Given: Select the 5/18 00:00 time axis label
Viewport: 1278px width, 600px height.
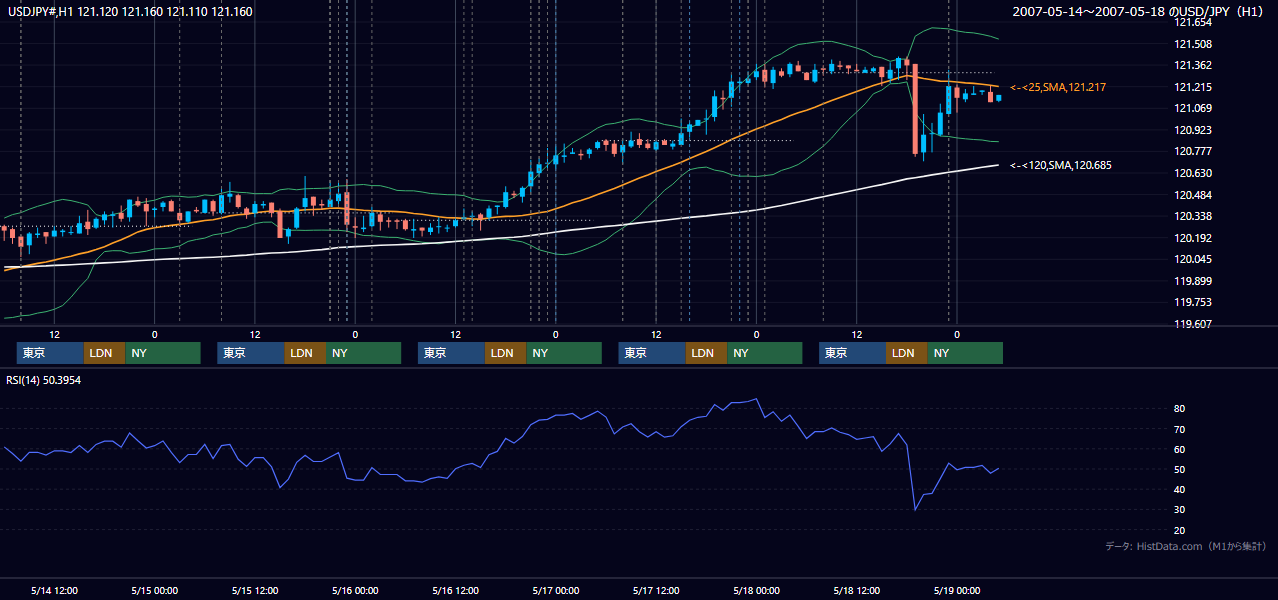Looking at the screenshot, I should (x=757, y=590).
